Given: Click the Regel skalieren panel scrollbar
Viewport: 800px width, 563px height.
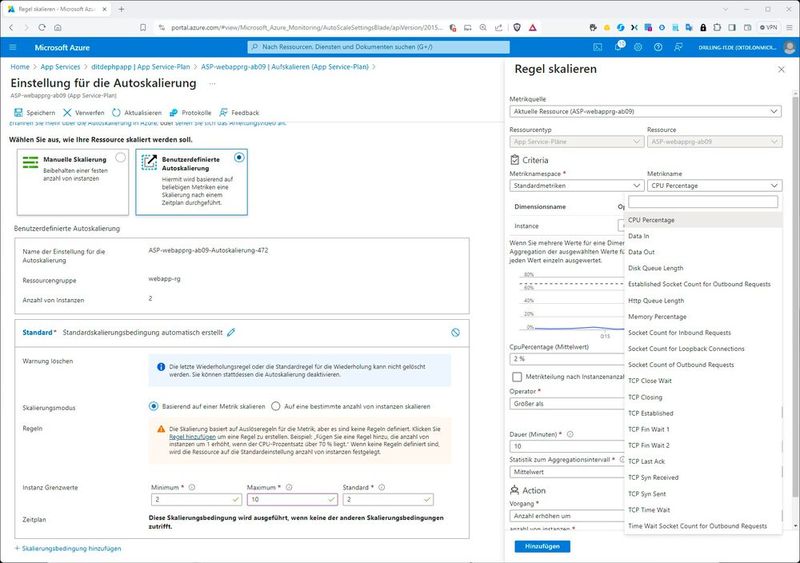Looking at the screenshot, I should point(795,296).
